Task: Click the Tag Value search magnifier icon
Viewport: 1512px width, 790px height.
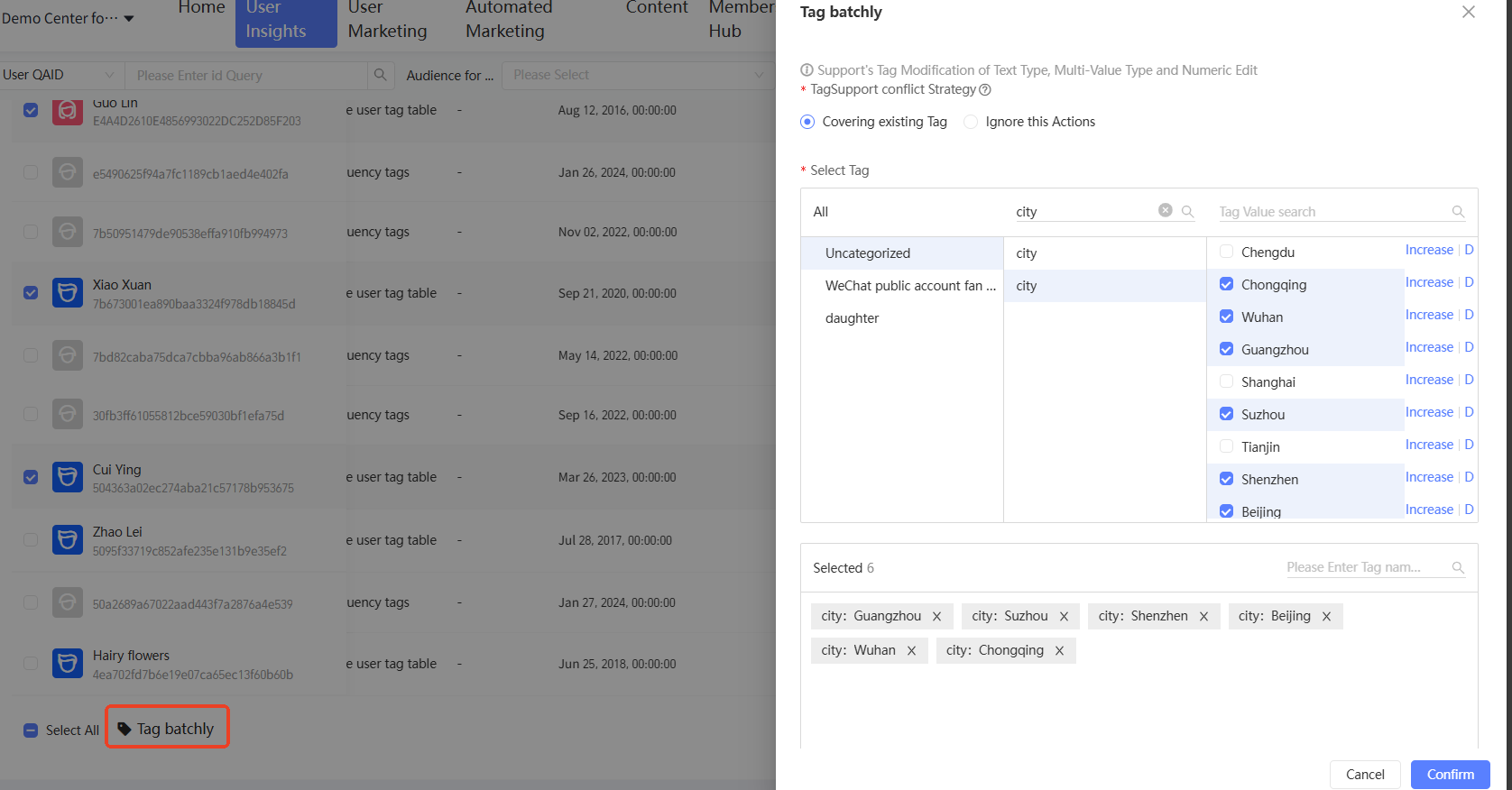Action: (x=1458, y=212)
